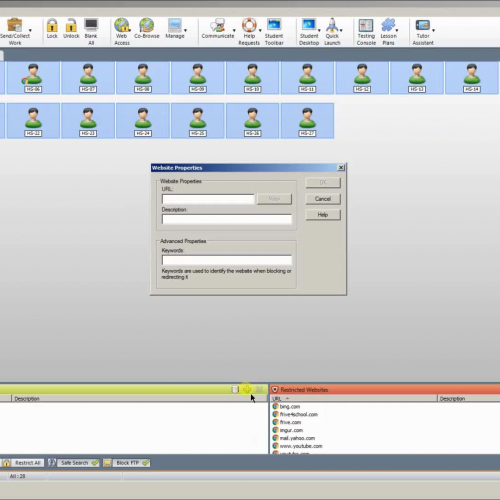
Task: Open the Tutor Assistant tool
Action: [423, 32]
